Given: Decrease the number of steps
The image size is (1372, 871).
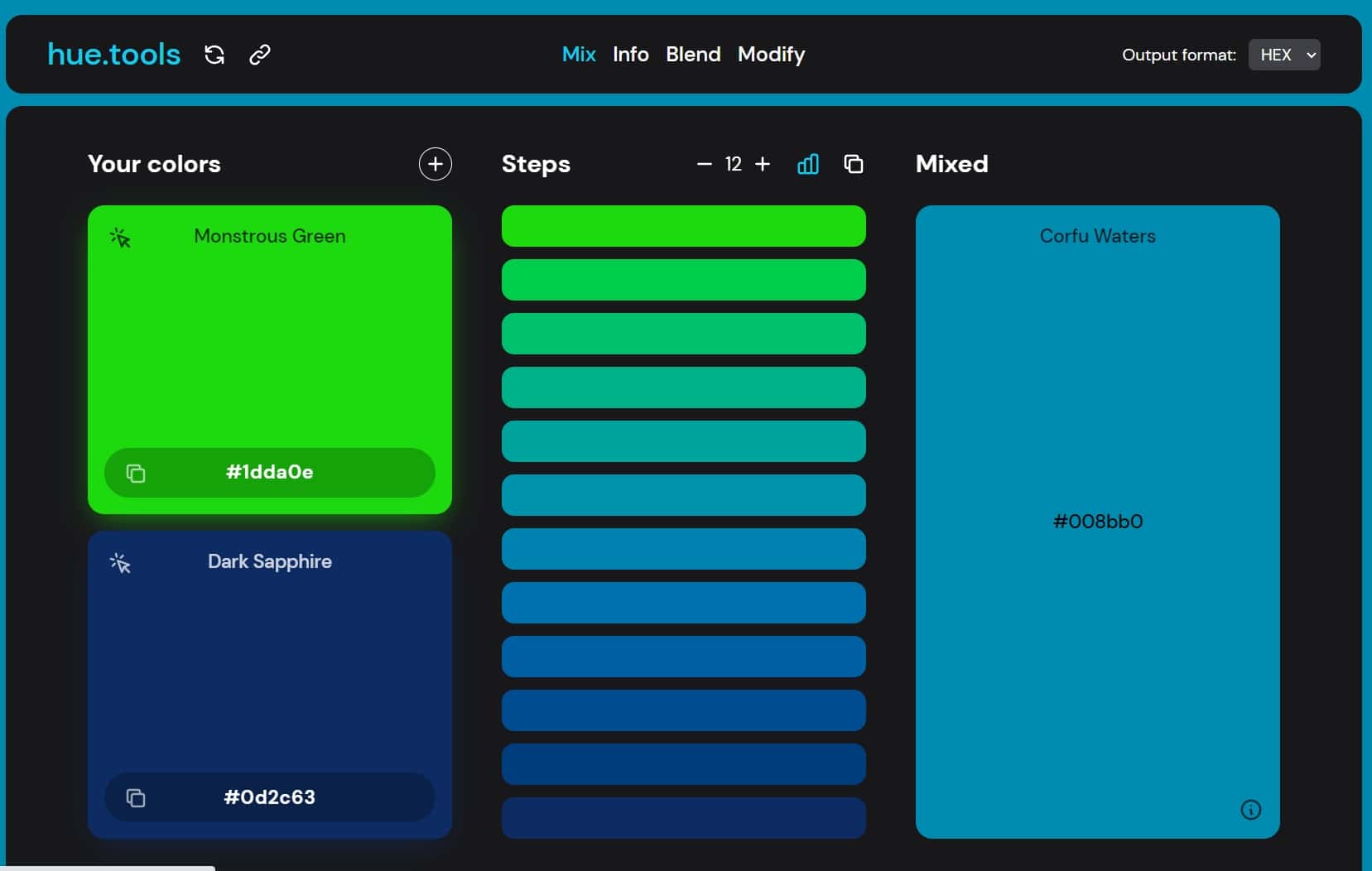Looking at the screenshot, I should (703, 164).
